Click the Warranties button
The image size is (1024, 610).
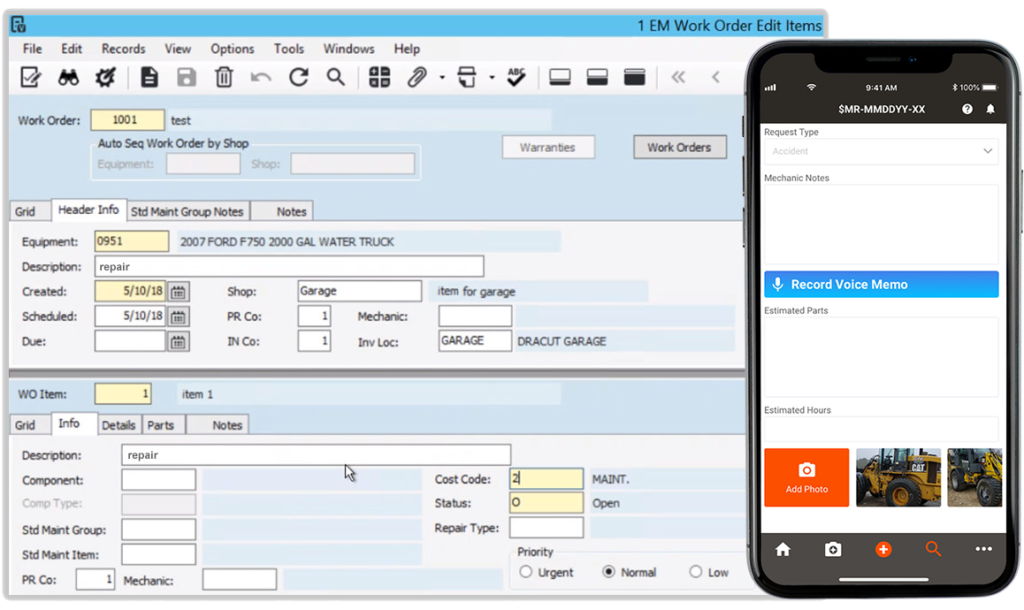pos(548,146)
